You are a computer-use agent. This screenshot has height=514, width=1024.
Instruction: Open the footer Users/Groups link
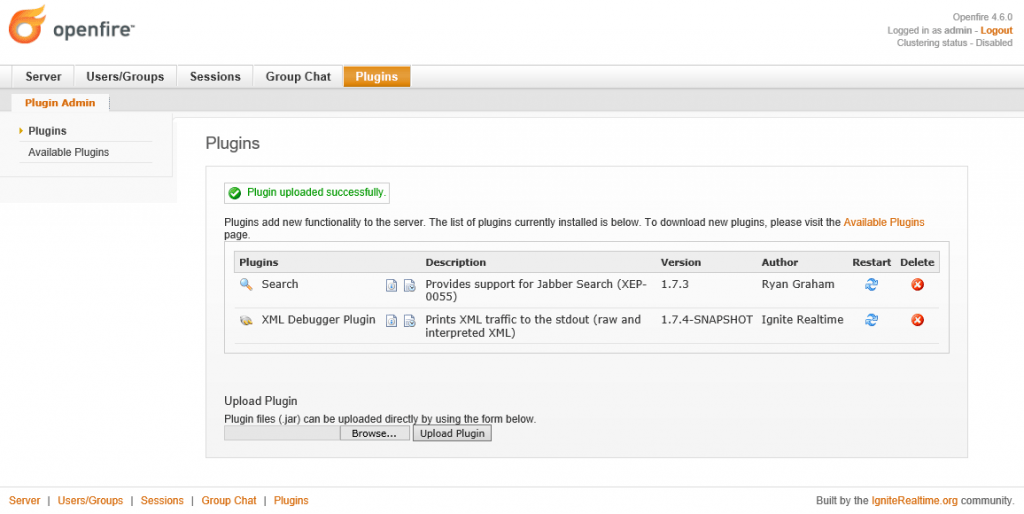pyautogui.click(x=90, y=500)
